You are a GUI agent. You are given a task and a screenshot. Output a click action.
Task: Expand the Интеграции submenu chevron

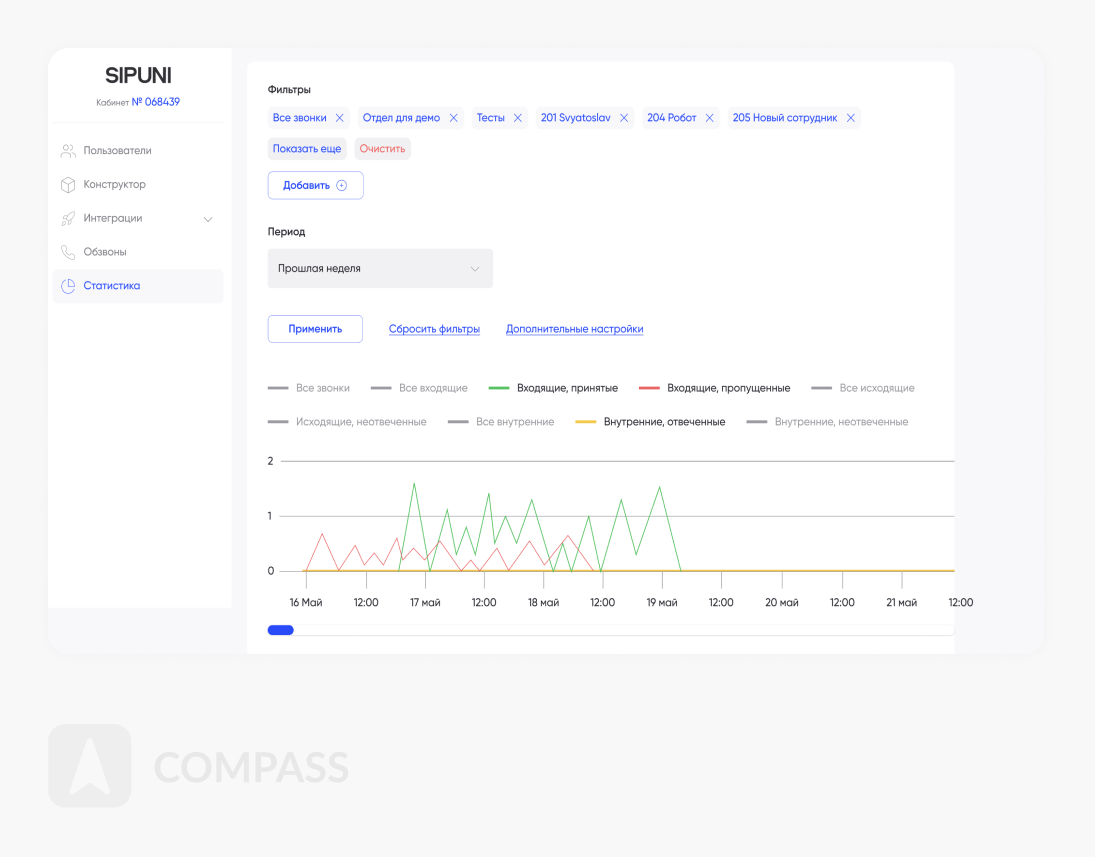click(x=208, y=219)
